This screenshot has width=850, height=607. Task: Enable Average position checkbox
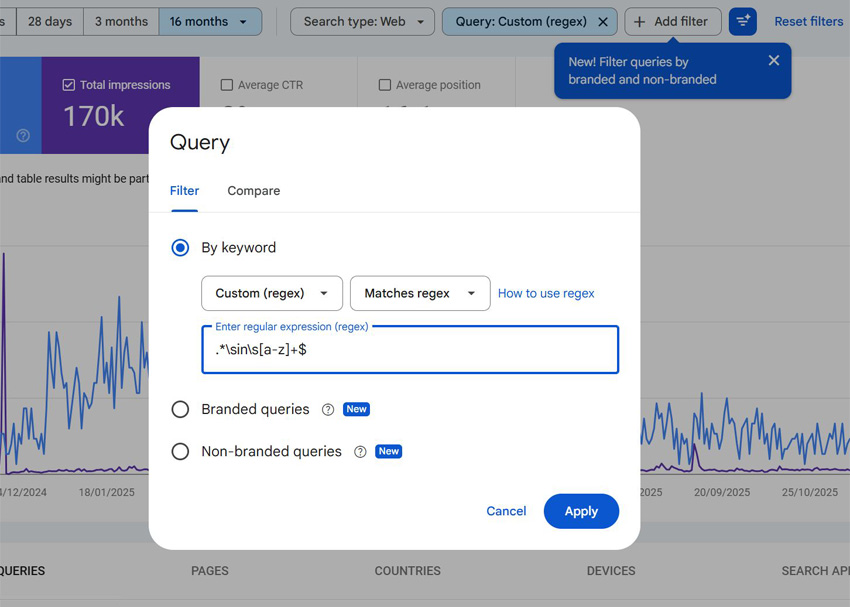(x=384, y=85)
